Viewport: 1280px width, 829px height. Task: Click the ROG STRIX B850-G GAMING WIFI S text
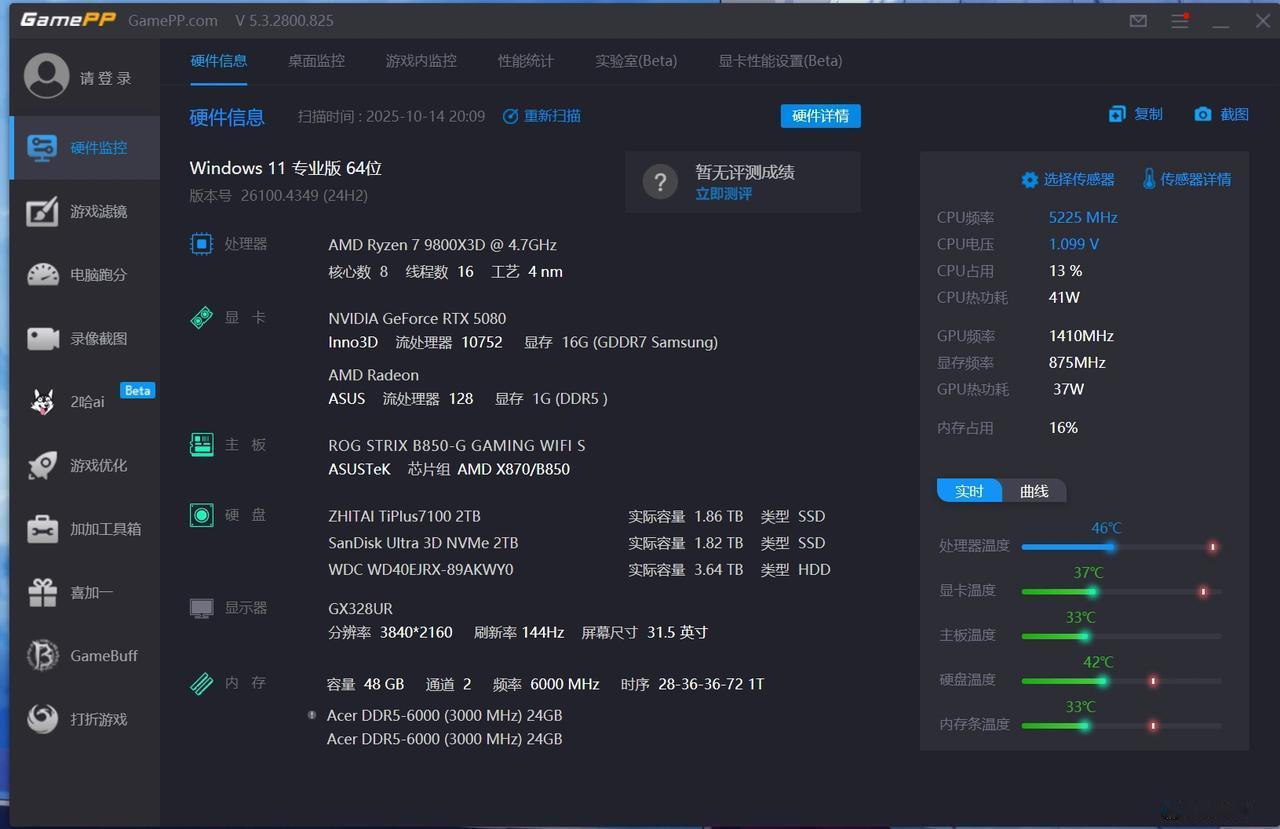457,445
